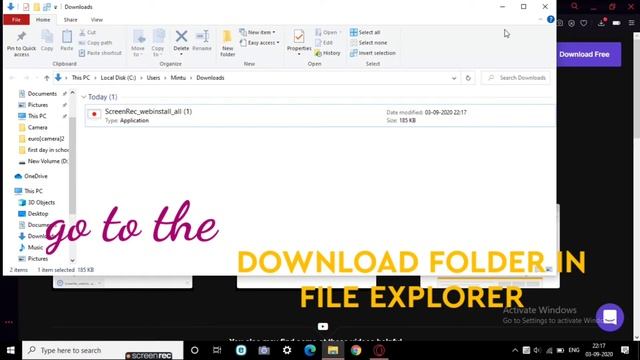Open Camera folder in sidebar
The image size is (640, 360).
[x=38, y=127]
